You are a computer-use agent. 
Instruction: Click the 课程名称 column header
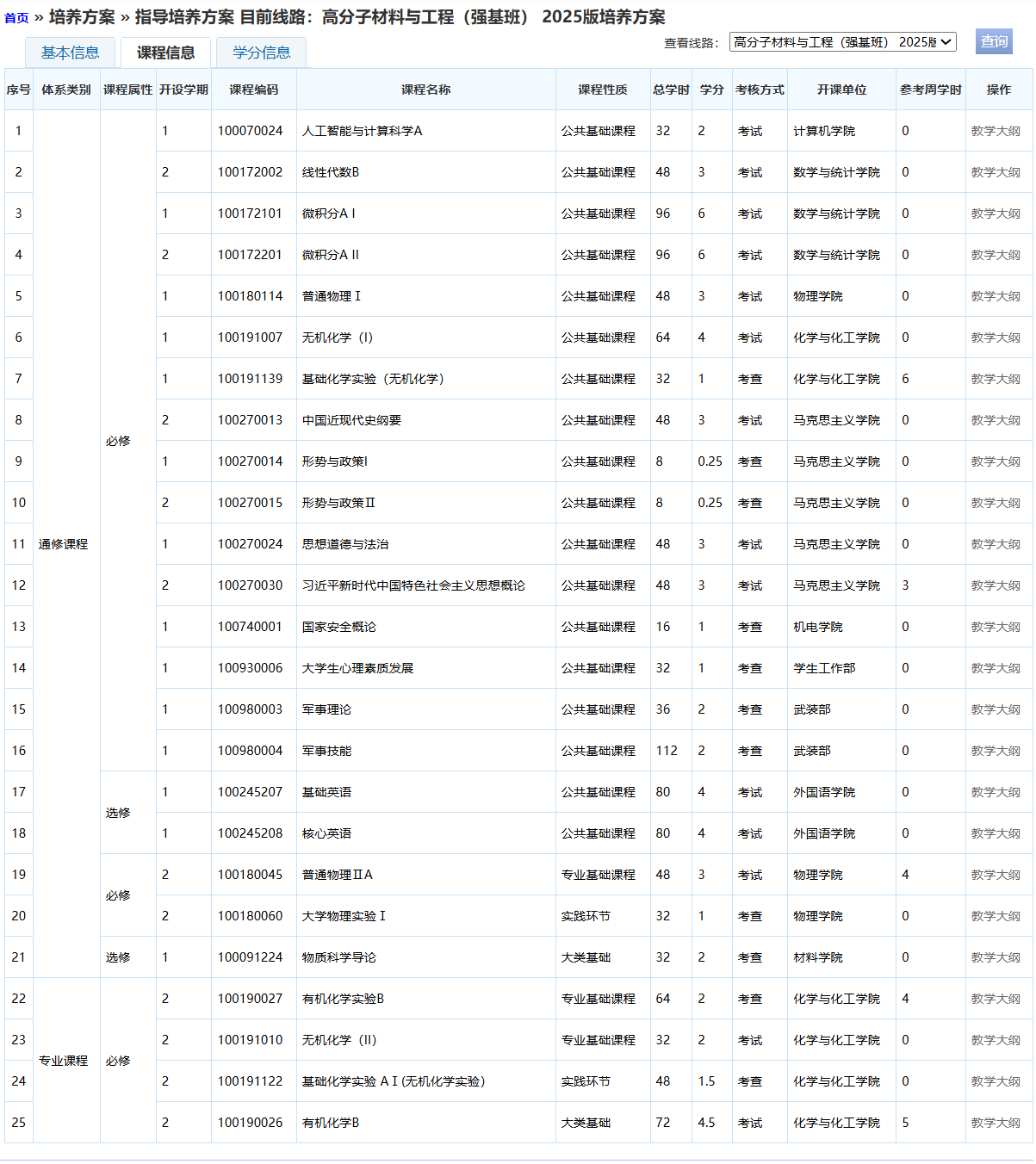point(425,90)
